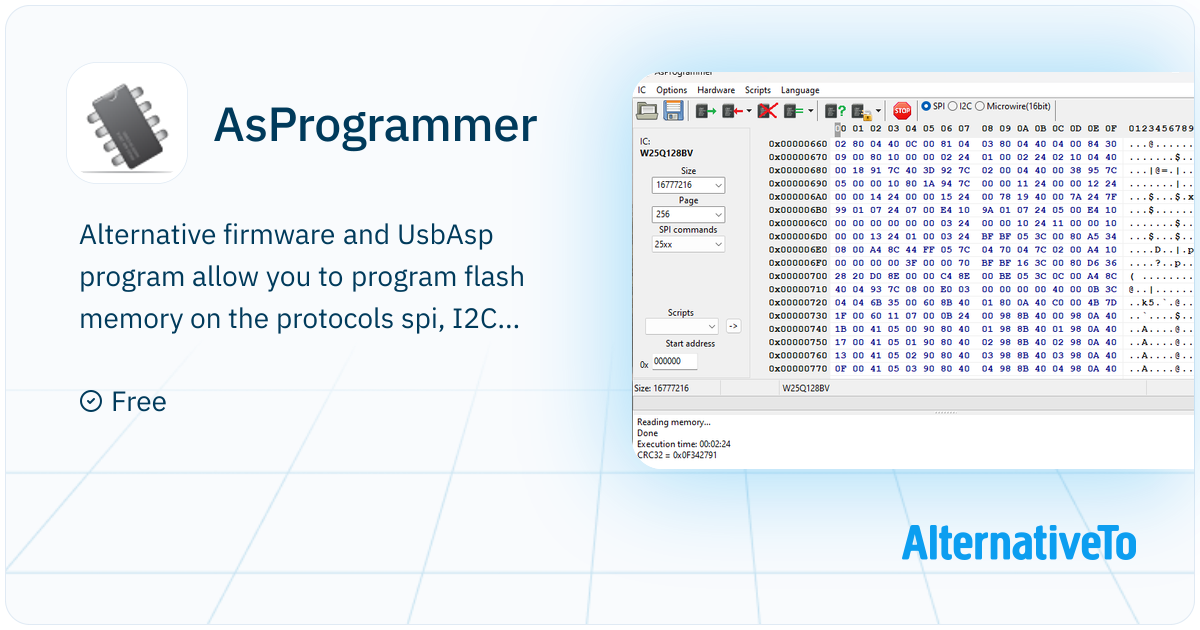Select the Microwire(16bit) radio button
The height and width of the screenshot is (630, 1200).
tap(980, 105)
